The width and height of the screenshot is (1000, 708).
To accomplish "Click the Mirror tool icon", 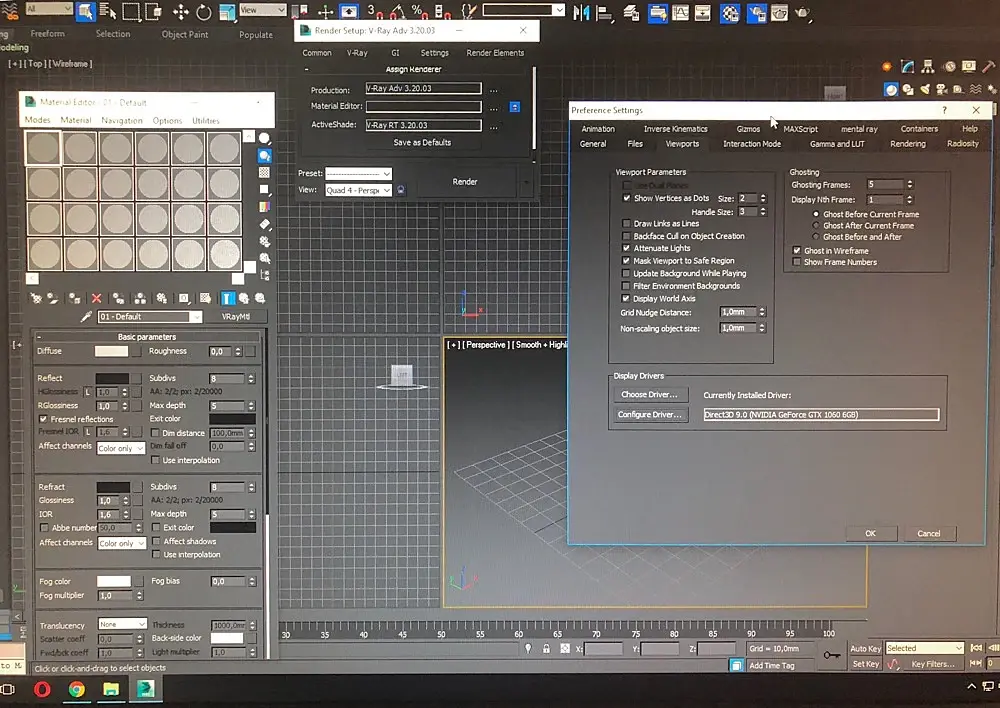I will click(581, 11).
